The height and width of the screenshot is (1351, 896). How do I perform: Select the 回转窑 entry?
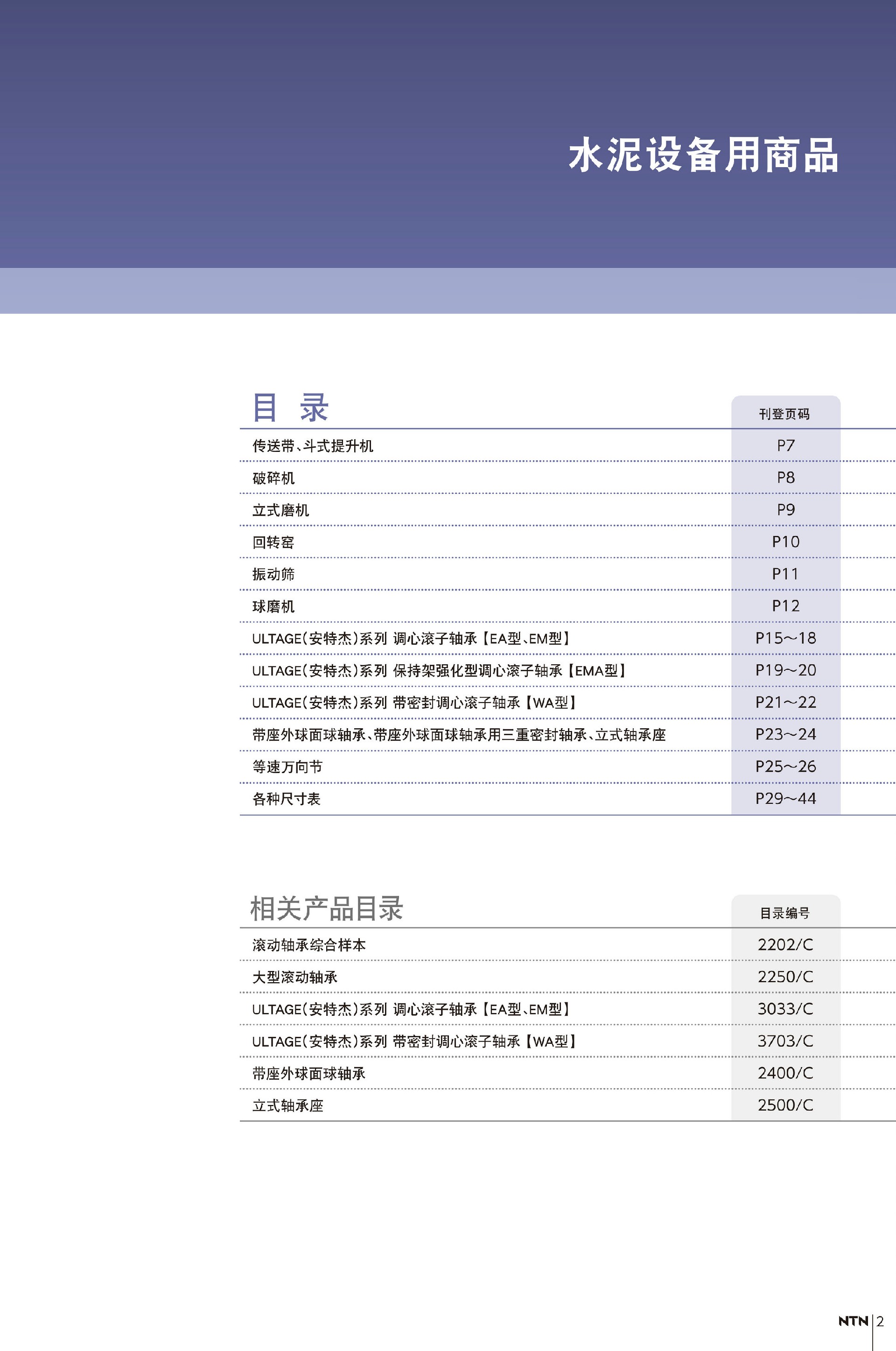pyautogui.click(x=274, y=542)
